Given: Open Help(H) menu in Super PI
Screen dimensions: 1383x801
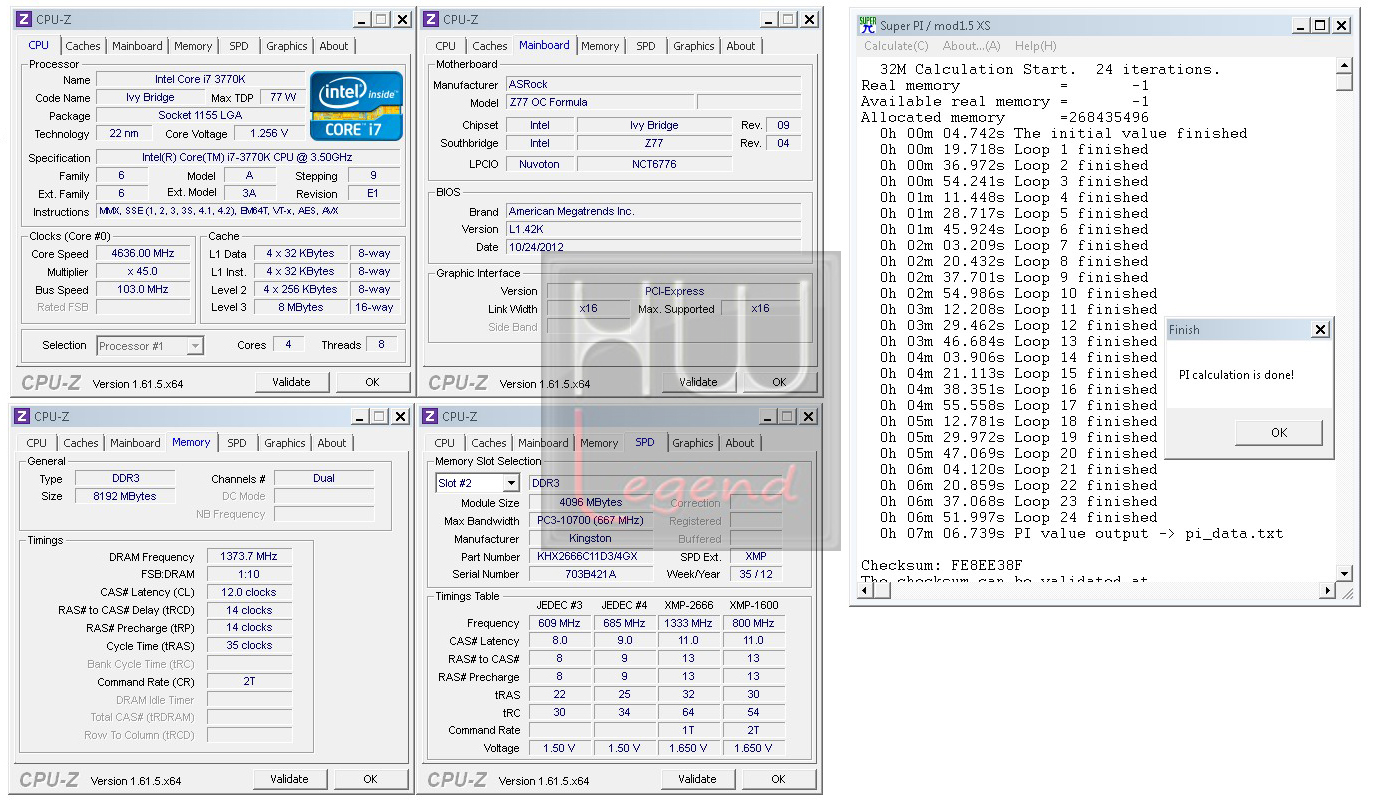Looking at the screenshot, I should [x=1035, y=46].
